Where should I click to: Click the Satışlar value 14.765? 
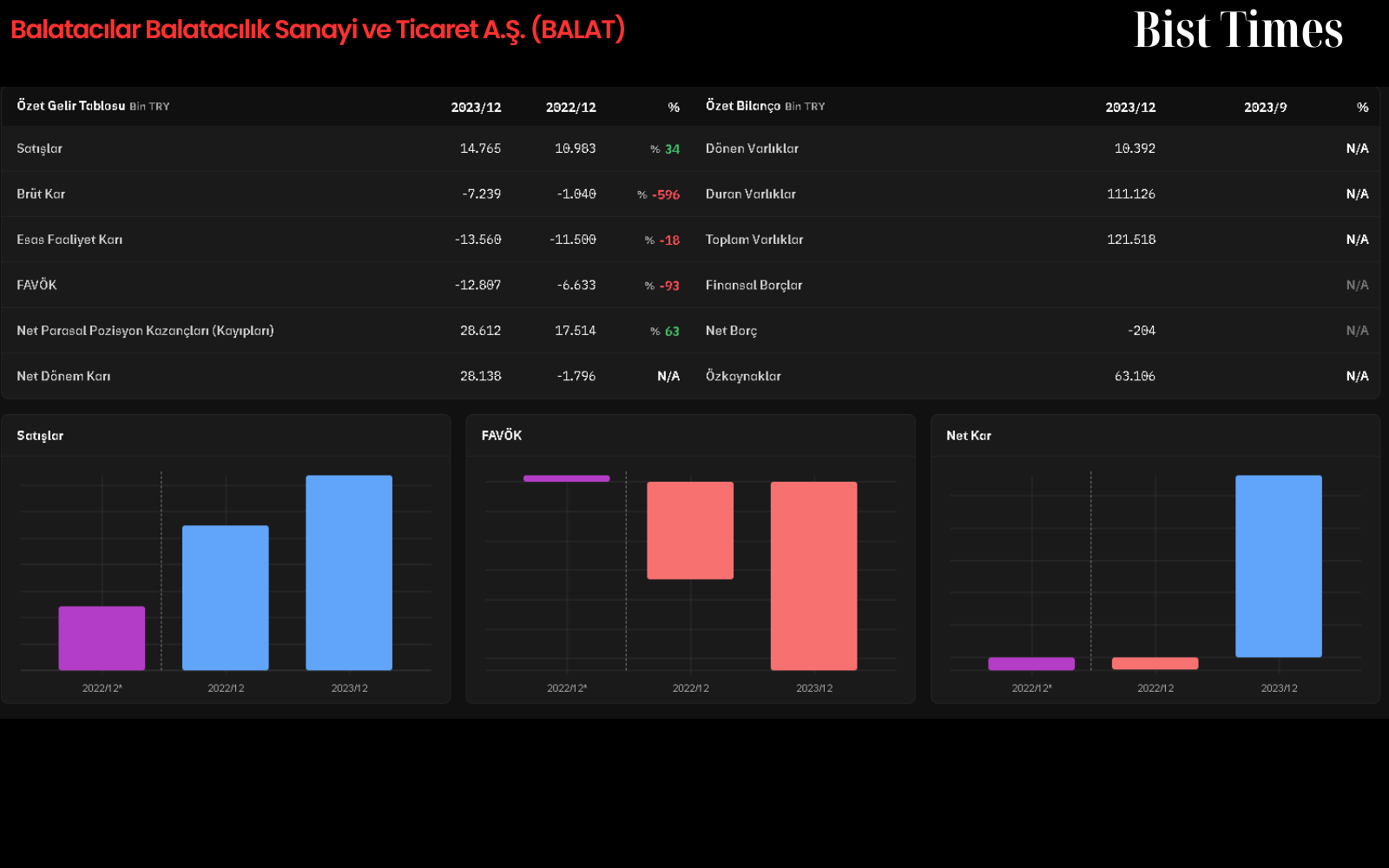(x=480, y=148)
